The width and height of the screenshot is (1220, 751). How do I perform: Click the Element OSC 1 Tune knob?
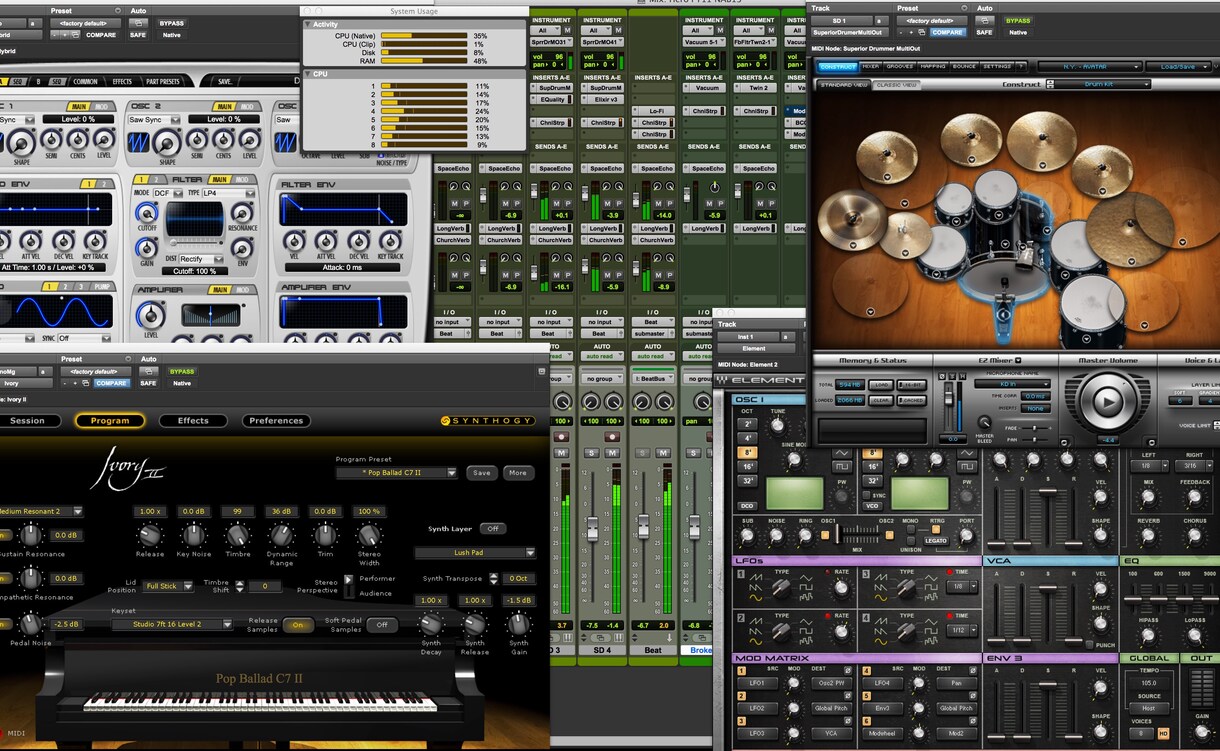click(x=778, y=426)
